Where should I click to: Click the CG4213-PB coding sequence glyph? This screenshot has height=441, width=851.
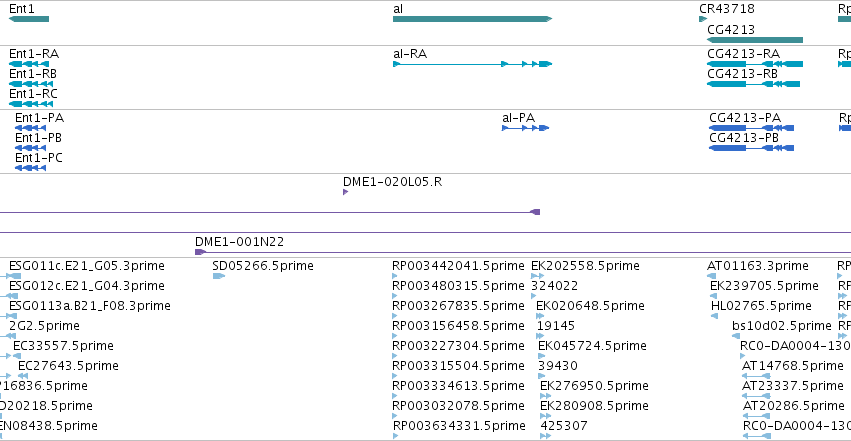(752, 148)
